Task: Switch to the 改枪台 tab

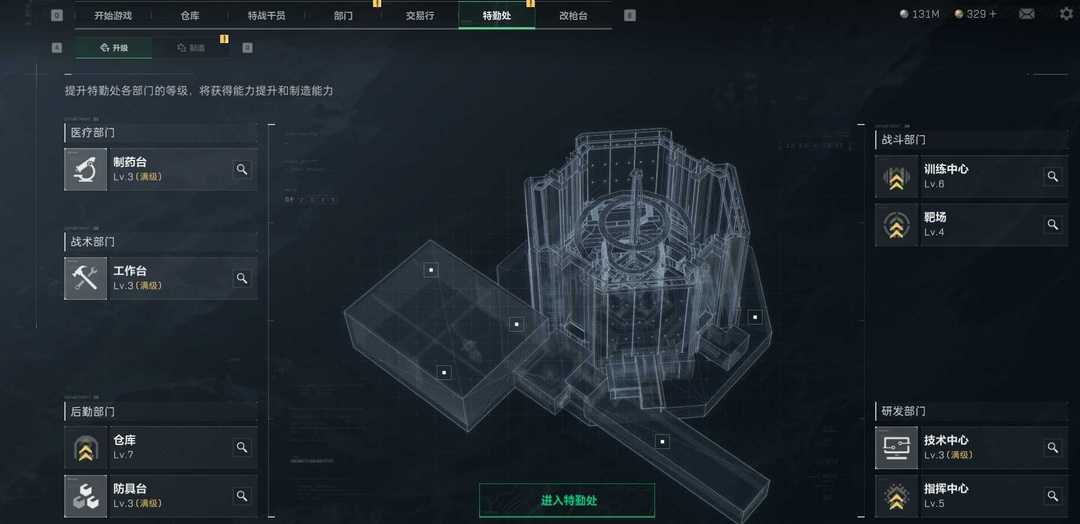Action: pyautogui.click(x=573, y=15)
